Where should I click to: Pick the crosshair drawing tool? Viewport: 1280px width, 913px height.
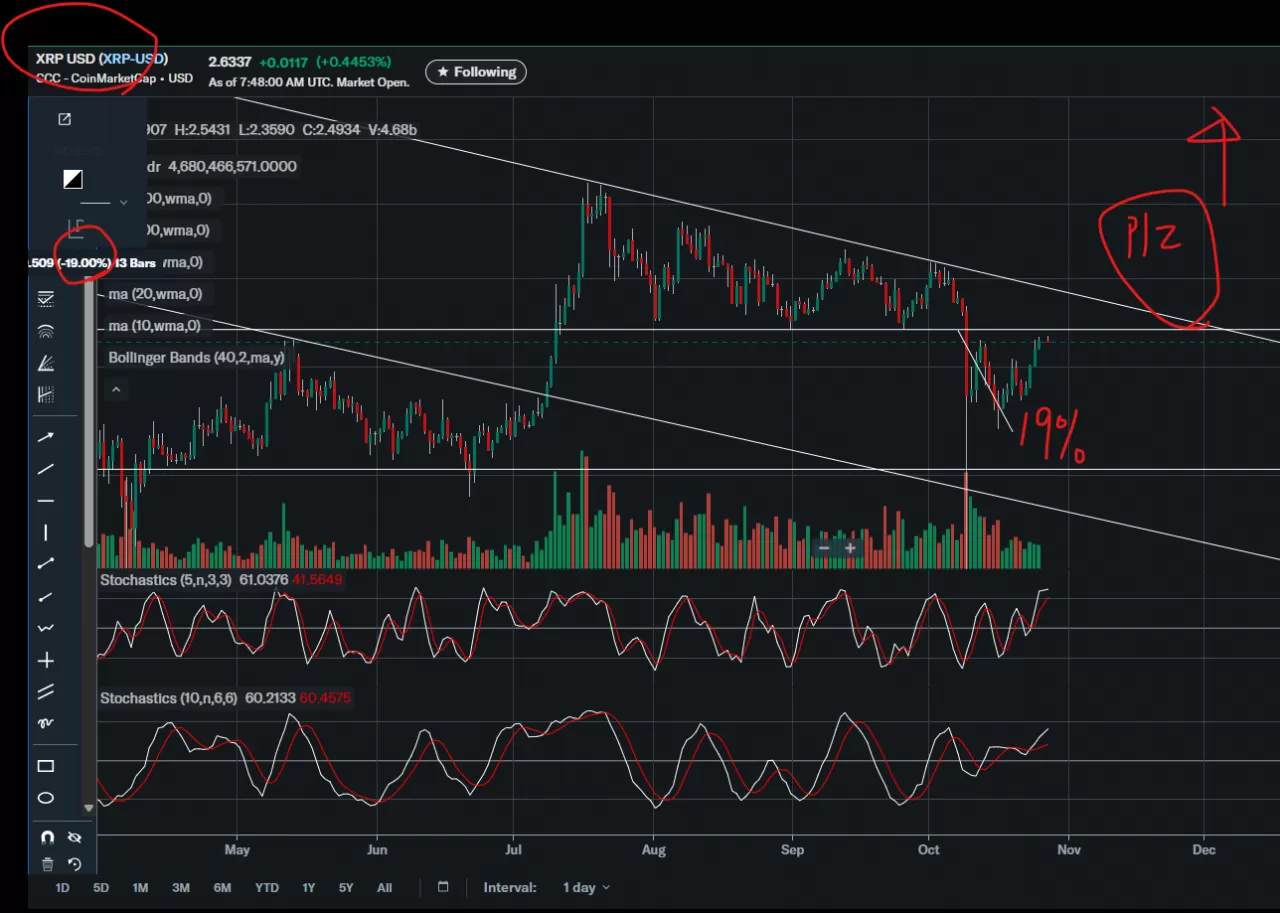tap(46, 660)
